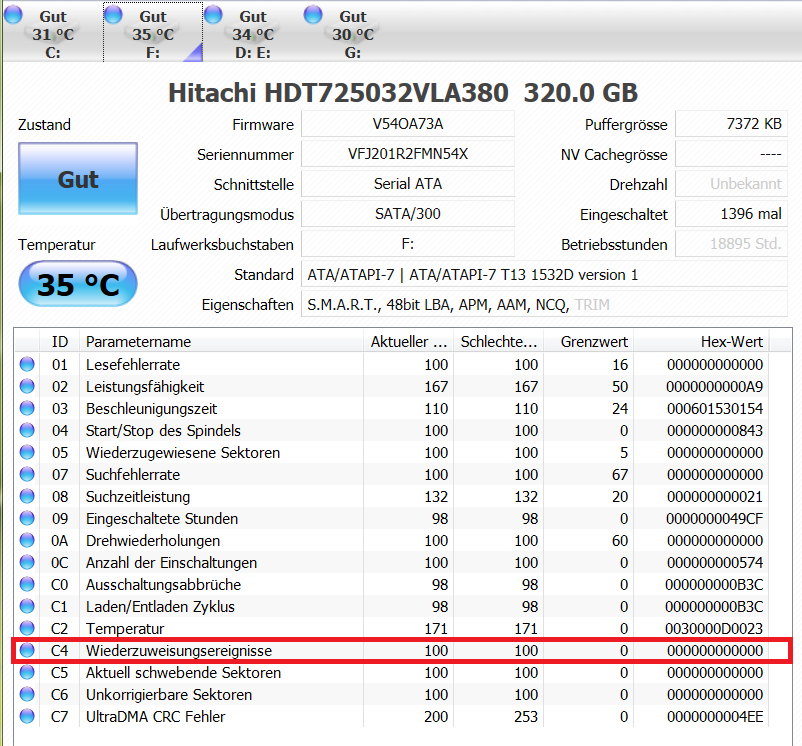802x746 pixels.
Task: Click status orb of Beschleunigungszeit row
Action: point(27,408)
